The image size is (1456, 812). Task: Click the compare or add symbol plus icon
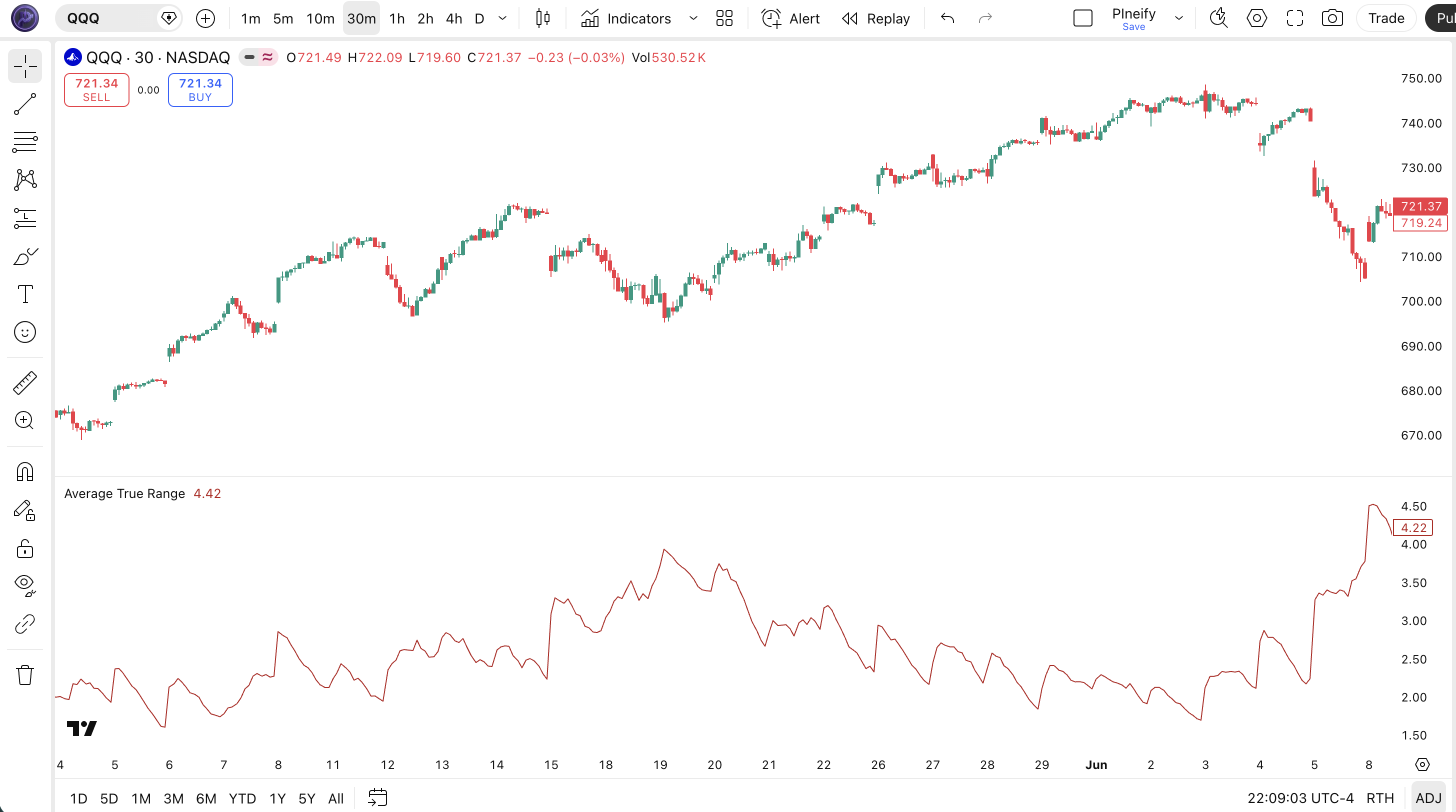(x=205, y=18)
